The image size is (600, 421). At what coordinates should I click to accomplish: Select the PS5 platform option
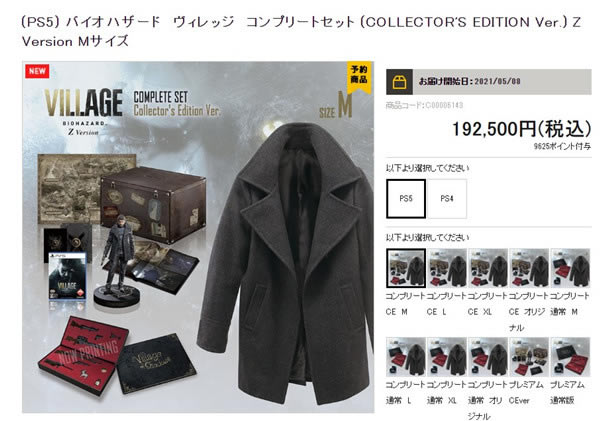coord(406,199)
